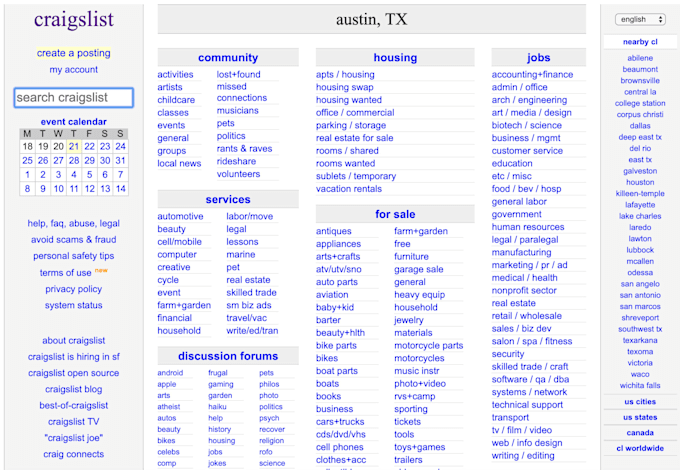The height and width of the screenshot is (470, 680).
Task: Open the for sale category header
Action: point(395,214)
